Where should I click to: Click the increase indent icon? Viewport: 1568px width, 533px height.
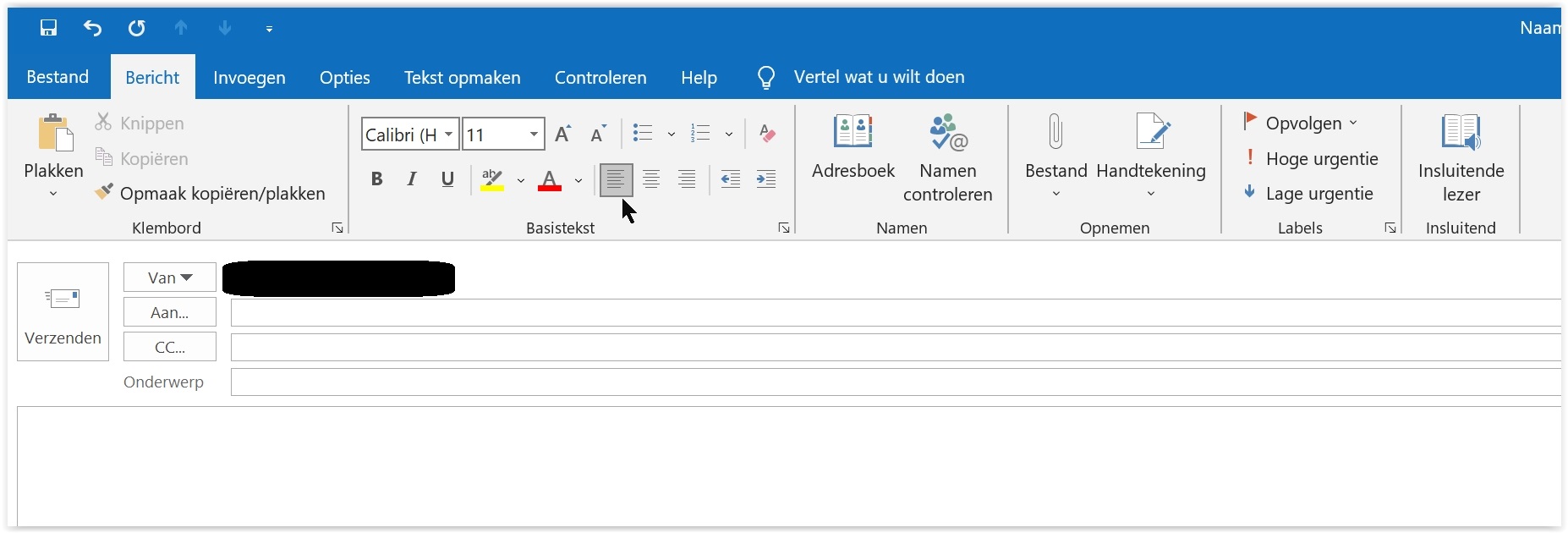tap(765, 179)
